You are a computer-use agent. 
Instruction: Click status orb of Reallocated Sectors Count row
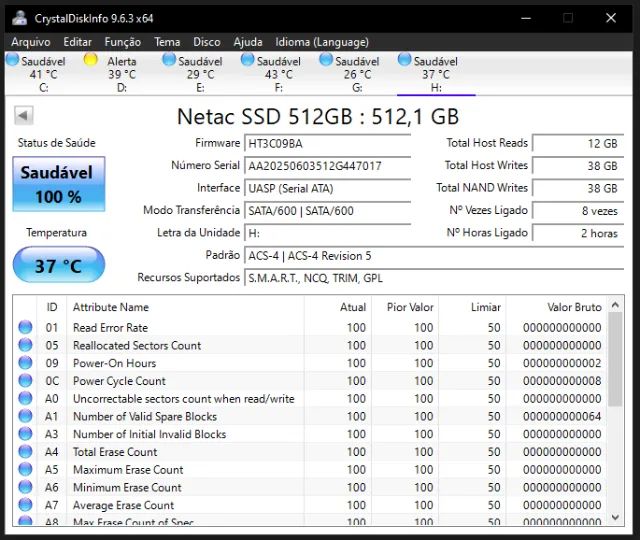25,345
